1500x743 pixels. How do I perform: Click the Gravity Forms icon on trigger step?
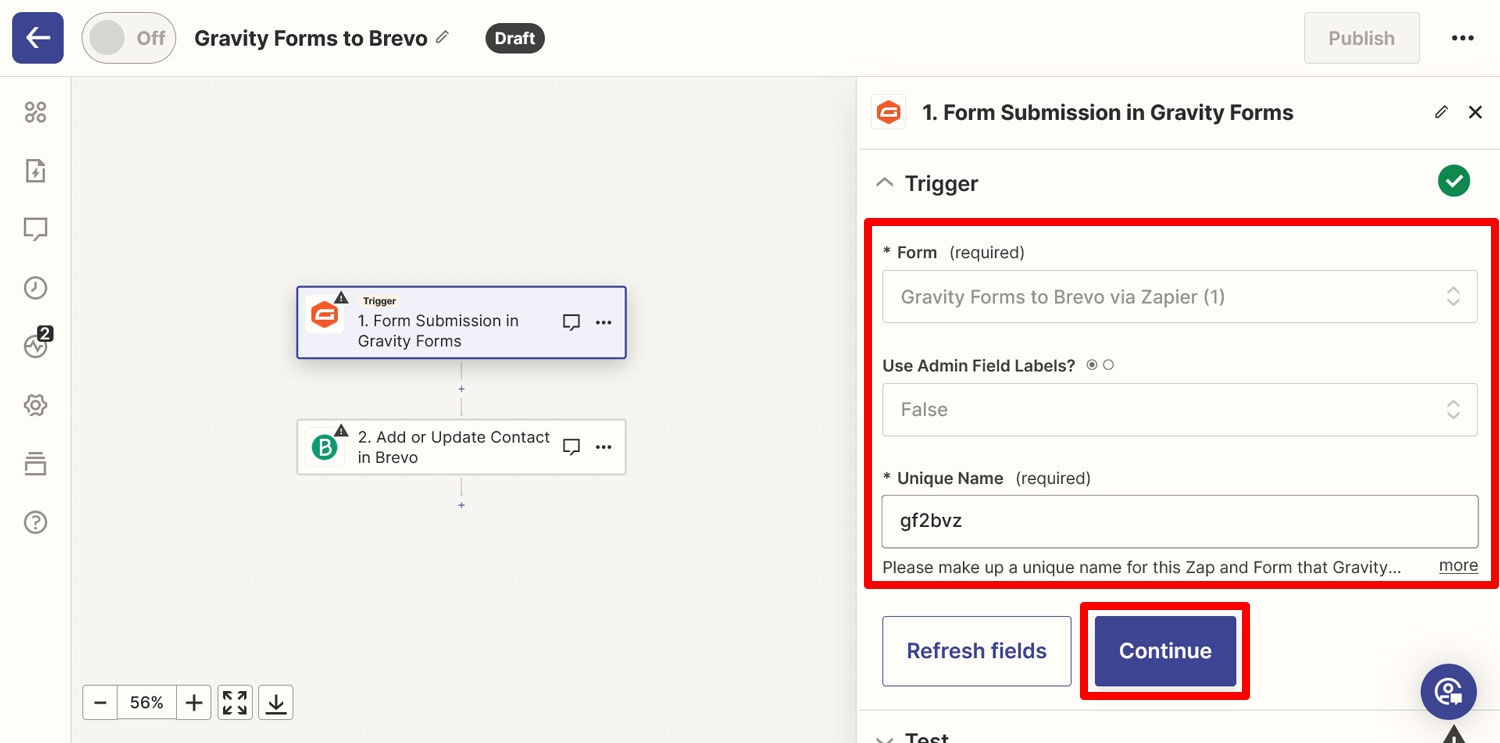coord(324,315)
